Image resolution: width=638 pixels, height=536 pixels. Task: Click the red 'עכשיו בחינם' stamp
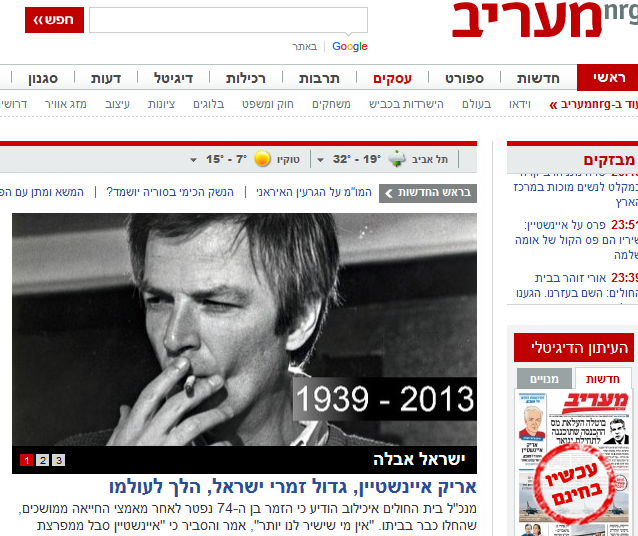pyautogui.click(x=574, y=483)
